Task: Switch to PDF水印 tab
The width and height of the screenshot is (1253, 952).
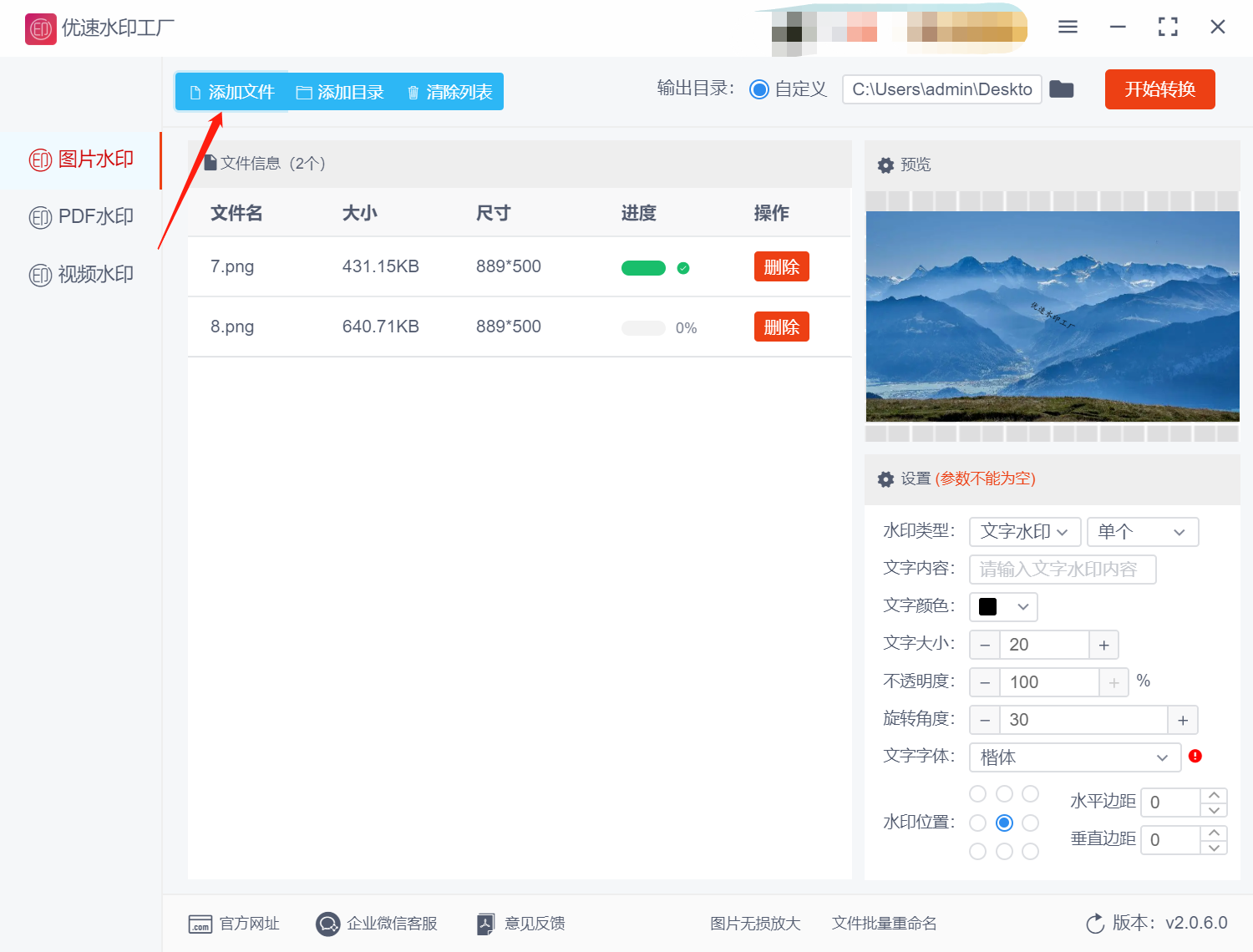Action: (82, 217)
